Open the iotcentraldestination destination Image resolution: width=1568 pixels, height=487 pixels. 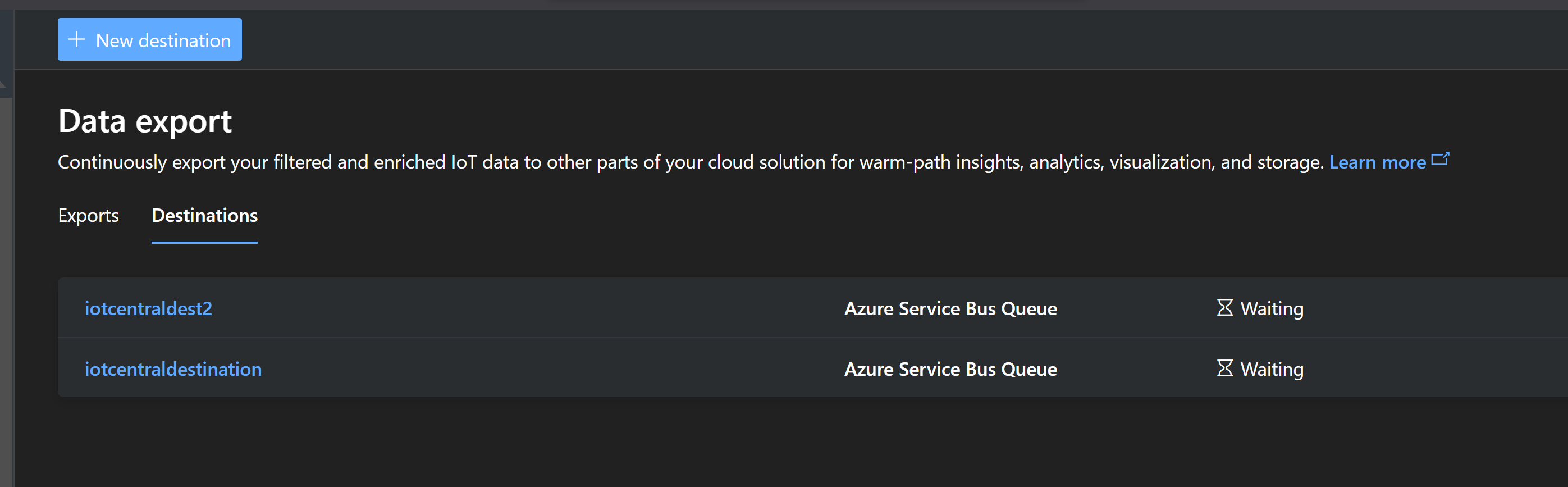pyautogui.click(x=173, y=369)
